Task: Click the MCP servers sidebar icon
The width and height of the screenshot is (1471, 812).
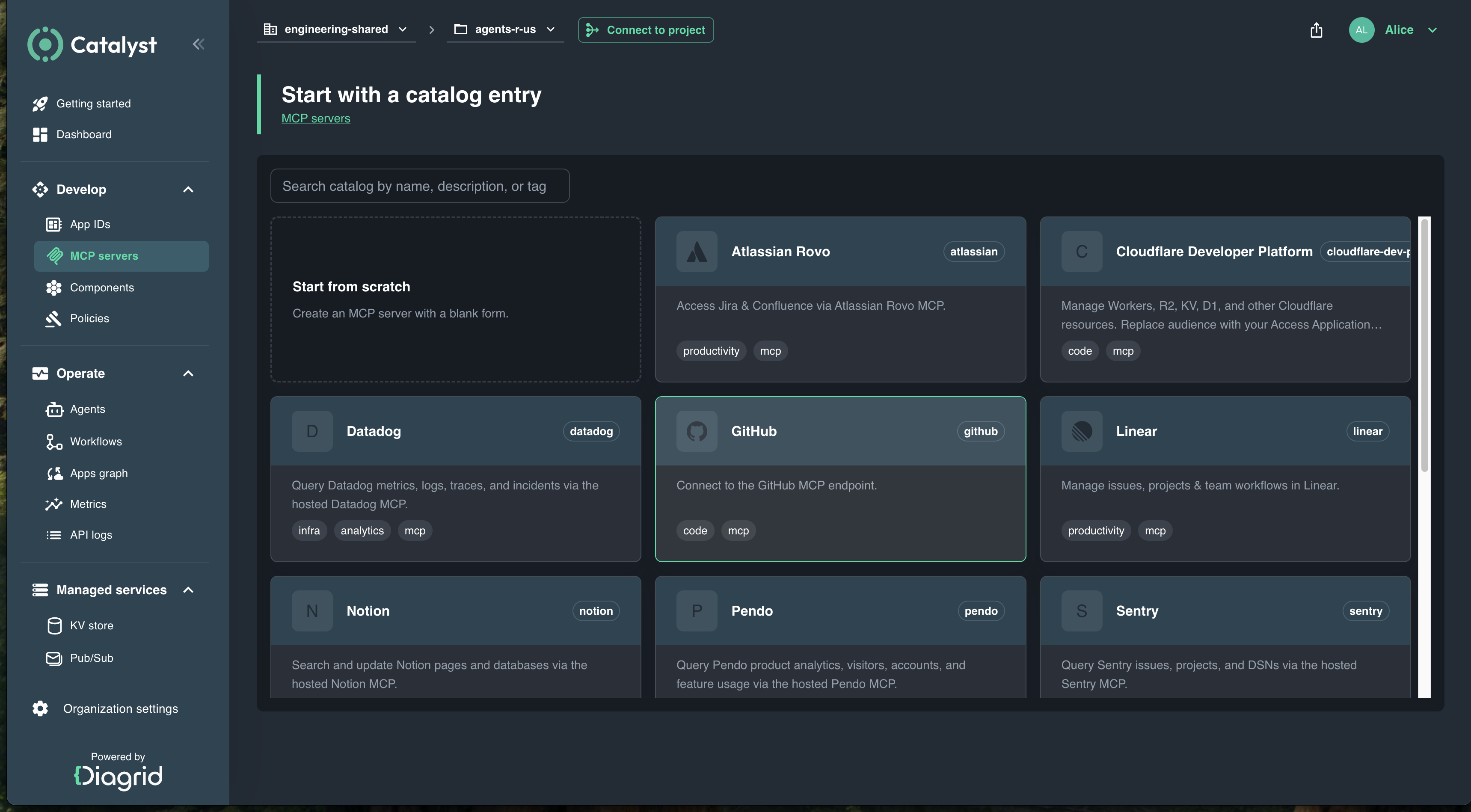Action: coord(55,256)
